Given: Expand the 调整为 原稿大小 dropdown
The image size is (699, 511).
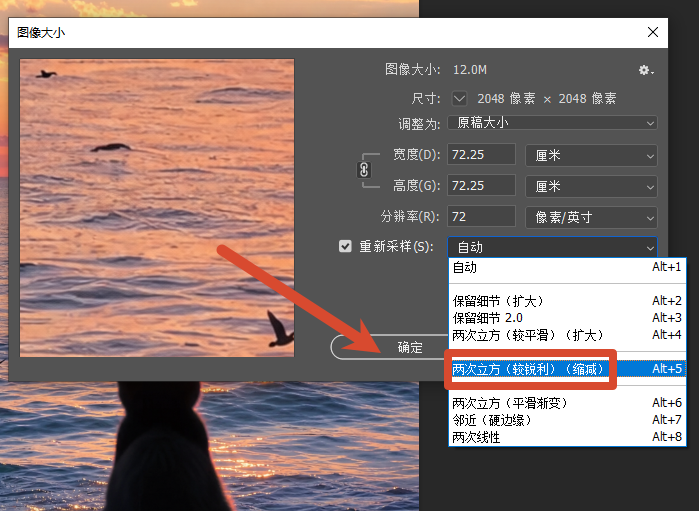Looking at the screenshot, I should pos(552,123).
